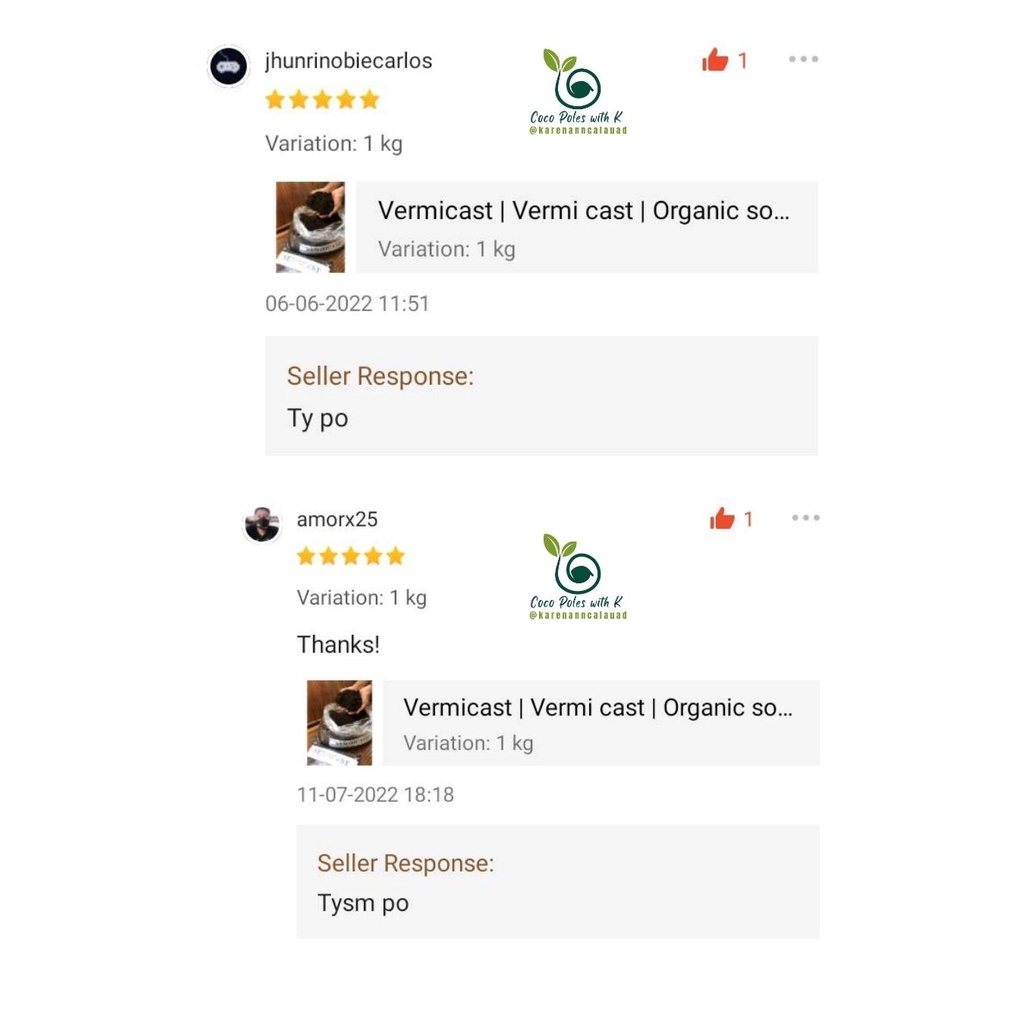This screenshot has width=1024, height=1024.
Task: Select the five-star rating of jhunrinobiecarlos
Action: pyautogui.click(x=323, y=99)
